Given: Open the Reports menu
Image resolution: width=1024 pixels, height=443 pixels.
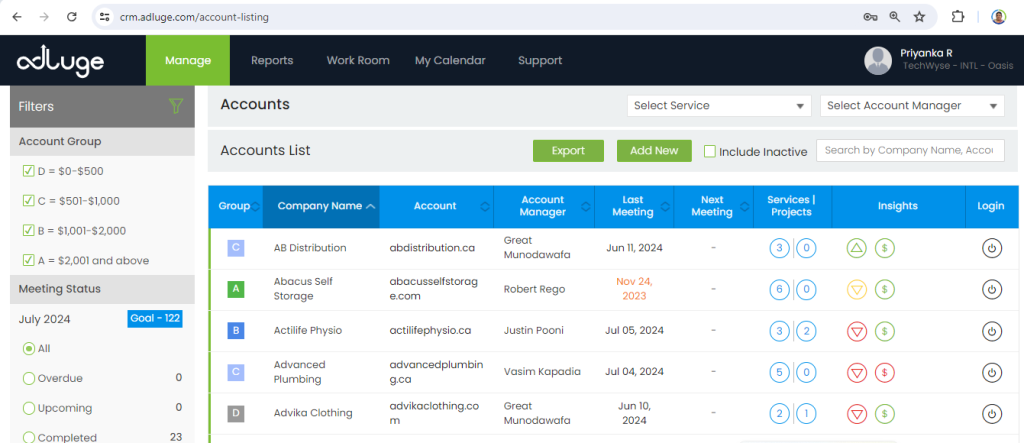Looking at the screenshot, I should [272, 60].
